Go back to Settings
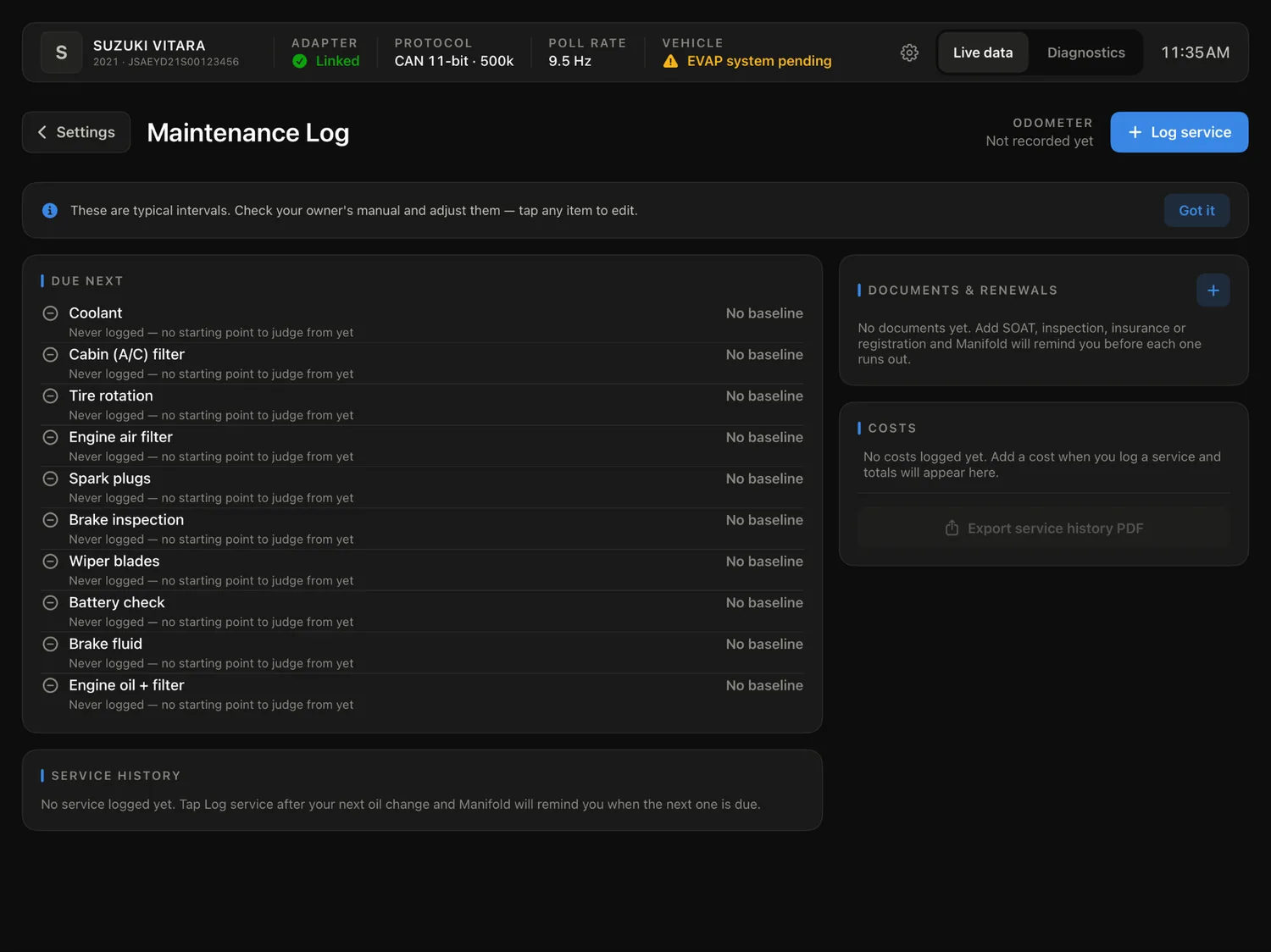The height and width of the screenshot is (952, 1271). 76,132
